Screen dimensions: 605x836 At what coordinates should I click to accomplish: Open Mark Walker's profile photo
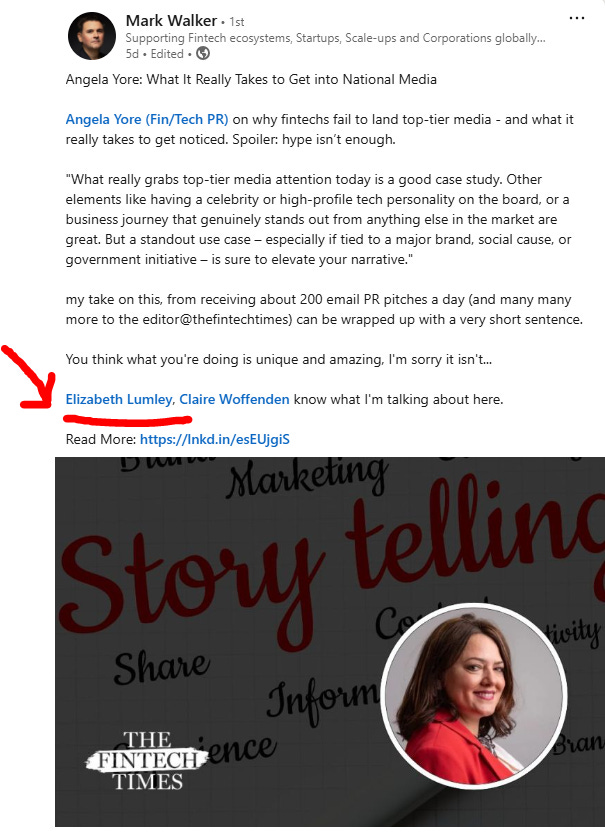[x=92, y=36]
